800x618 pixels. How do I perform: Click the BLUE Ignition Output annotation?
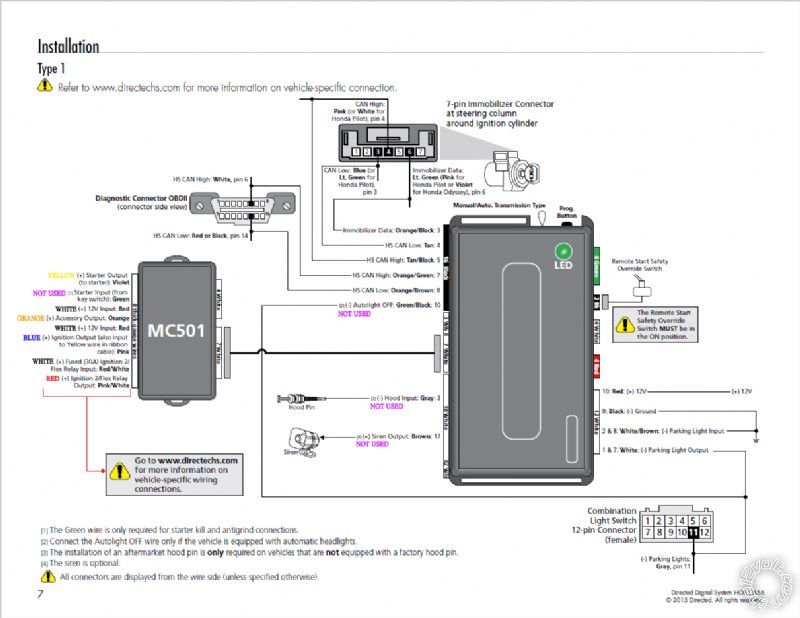pyautogui.click(x=76, y=344)
